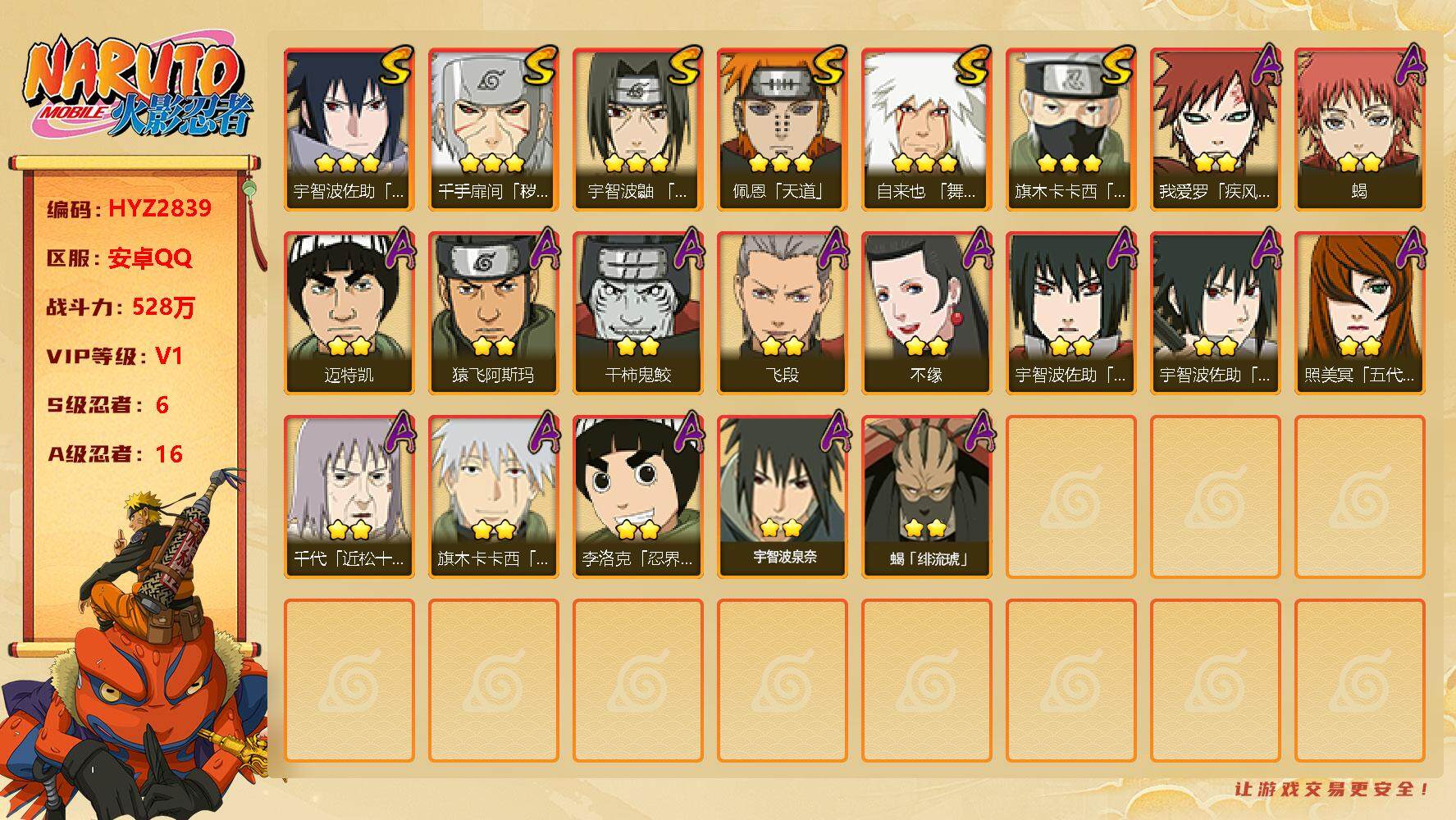Select the 蝎「绯流琥」 ninja card
Viewport: 1456px width, 820px height.
point(926,497)
